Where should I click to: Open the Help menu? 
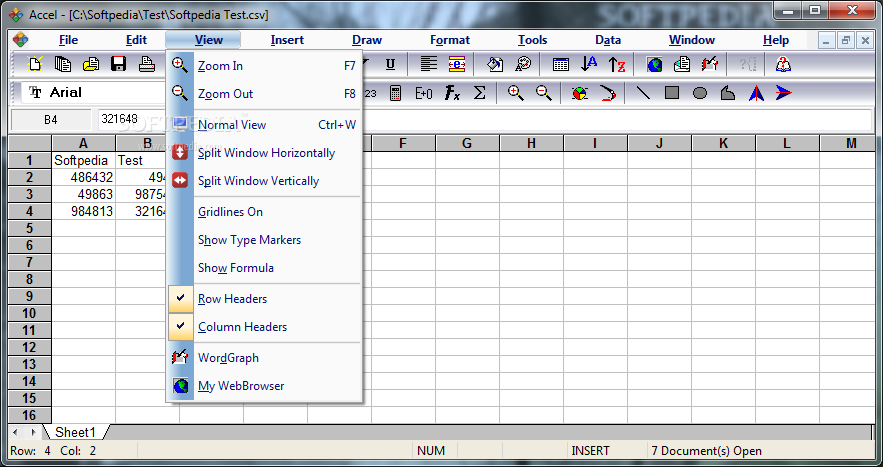(776, 40)
